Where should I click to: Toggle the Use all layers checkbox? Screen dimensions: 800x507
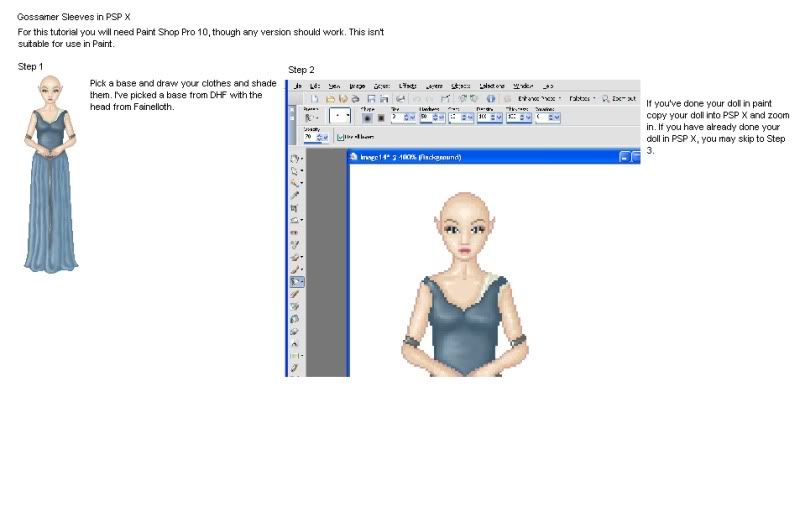[x=340, y=137]
